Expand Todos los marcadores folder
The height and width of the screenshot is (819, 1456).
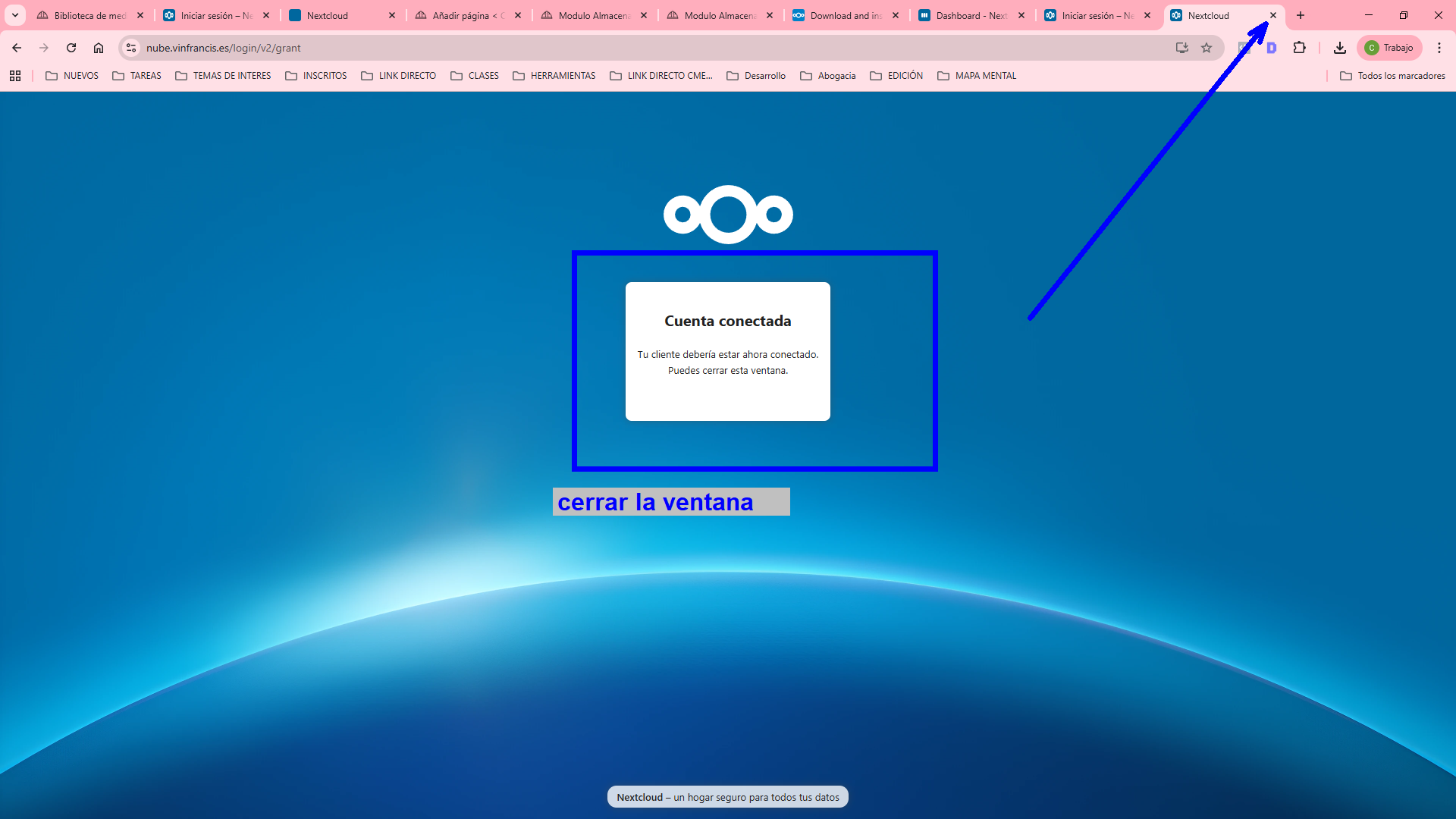(1392, 76)
